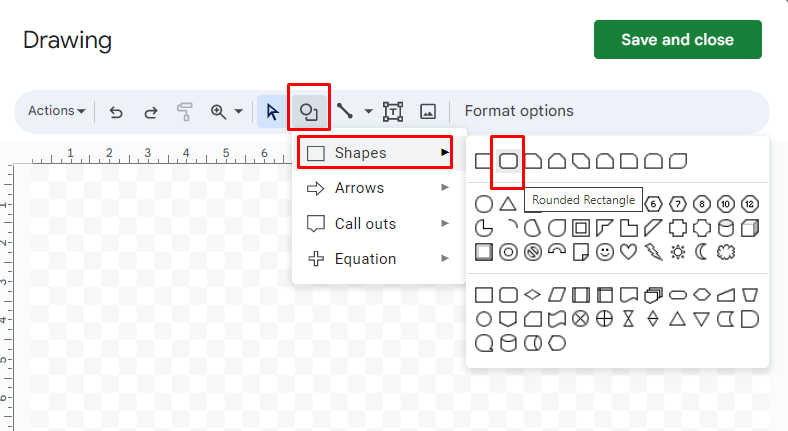The width and height of the screenshot is (788, 431).
Task: Open the Arrows submenu
Action: tap(378, 188)
